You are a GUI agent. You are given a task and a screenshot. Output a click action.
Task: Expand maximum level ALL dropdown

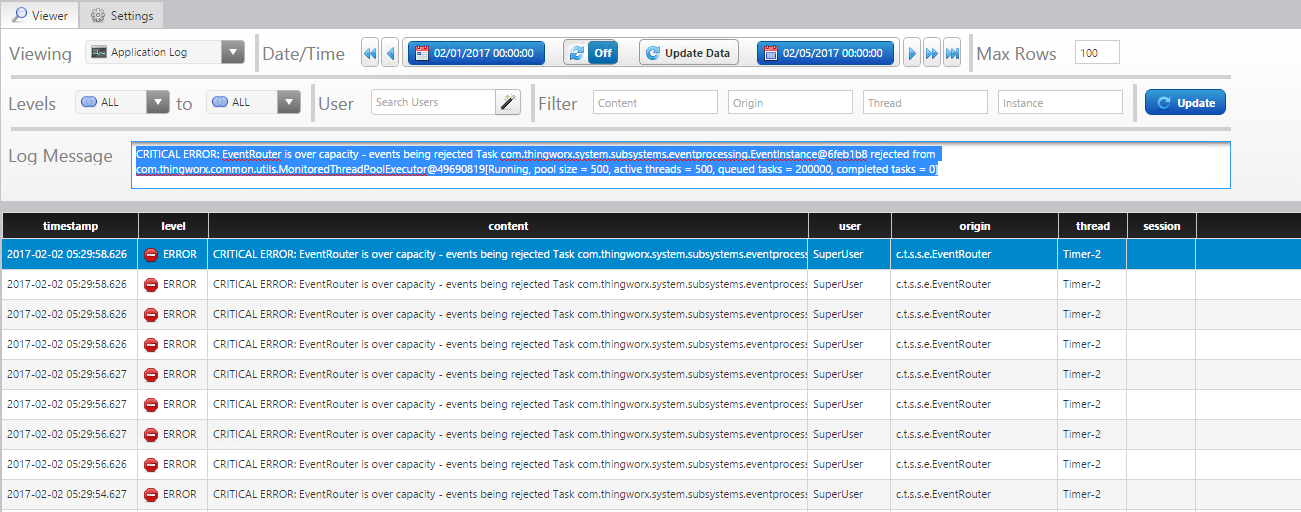click(x=253, y=102)
